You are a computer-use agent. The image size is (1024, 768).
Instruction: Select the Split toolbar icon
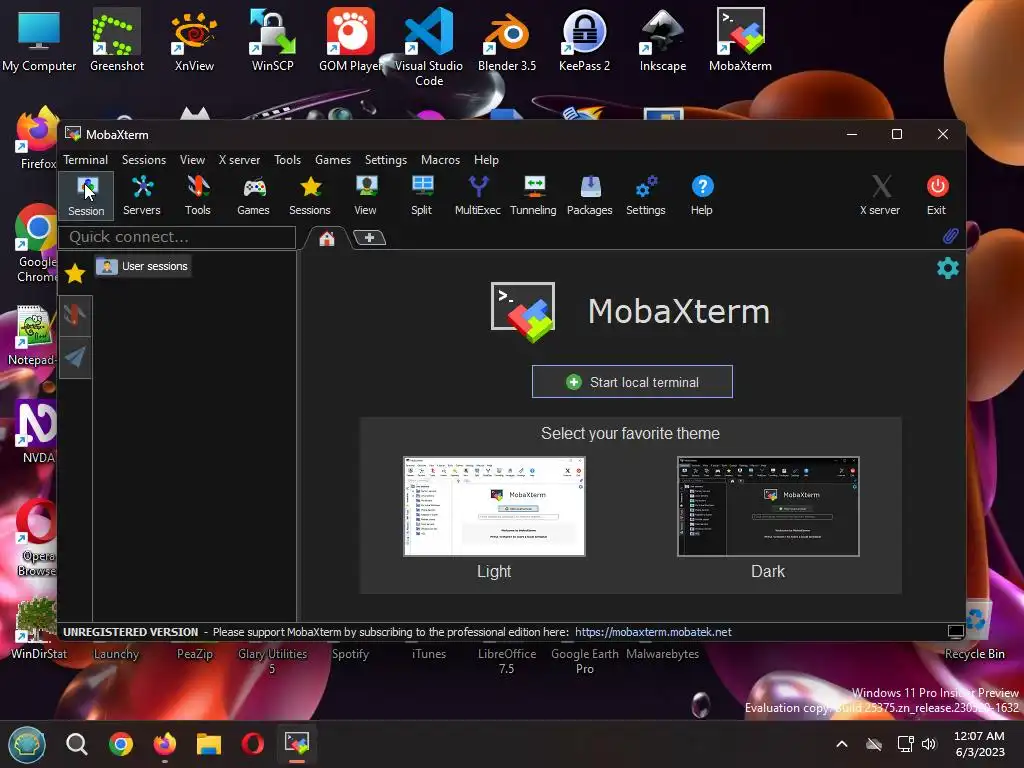coord(421,195)
